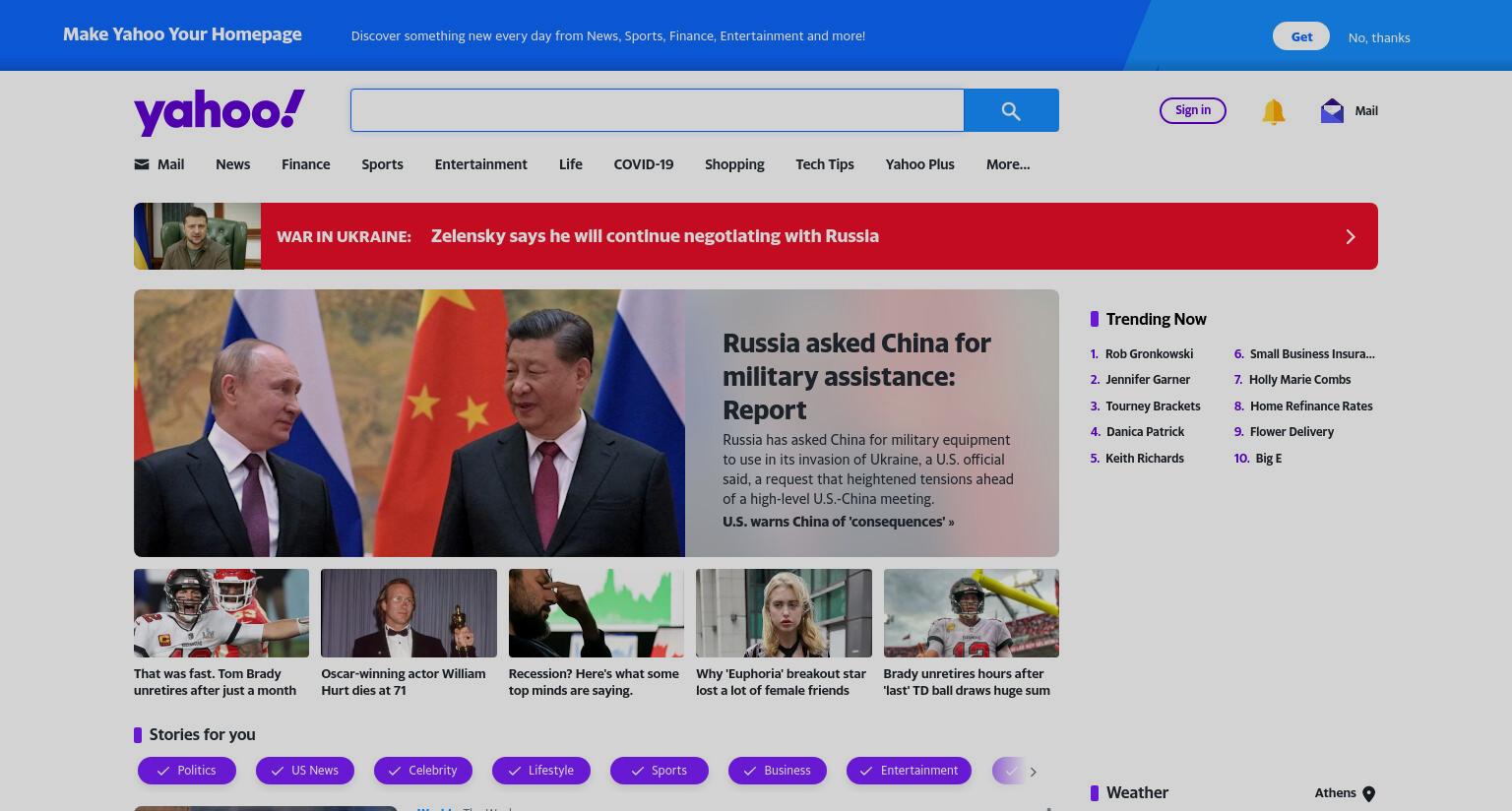The height and width of the screenshot is (811, 1512).
Task: Select trending topic Small Business Insura...
Action: [x=1312, y=354]
